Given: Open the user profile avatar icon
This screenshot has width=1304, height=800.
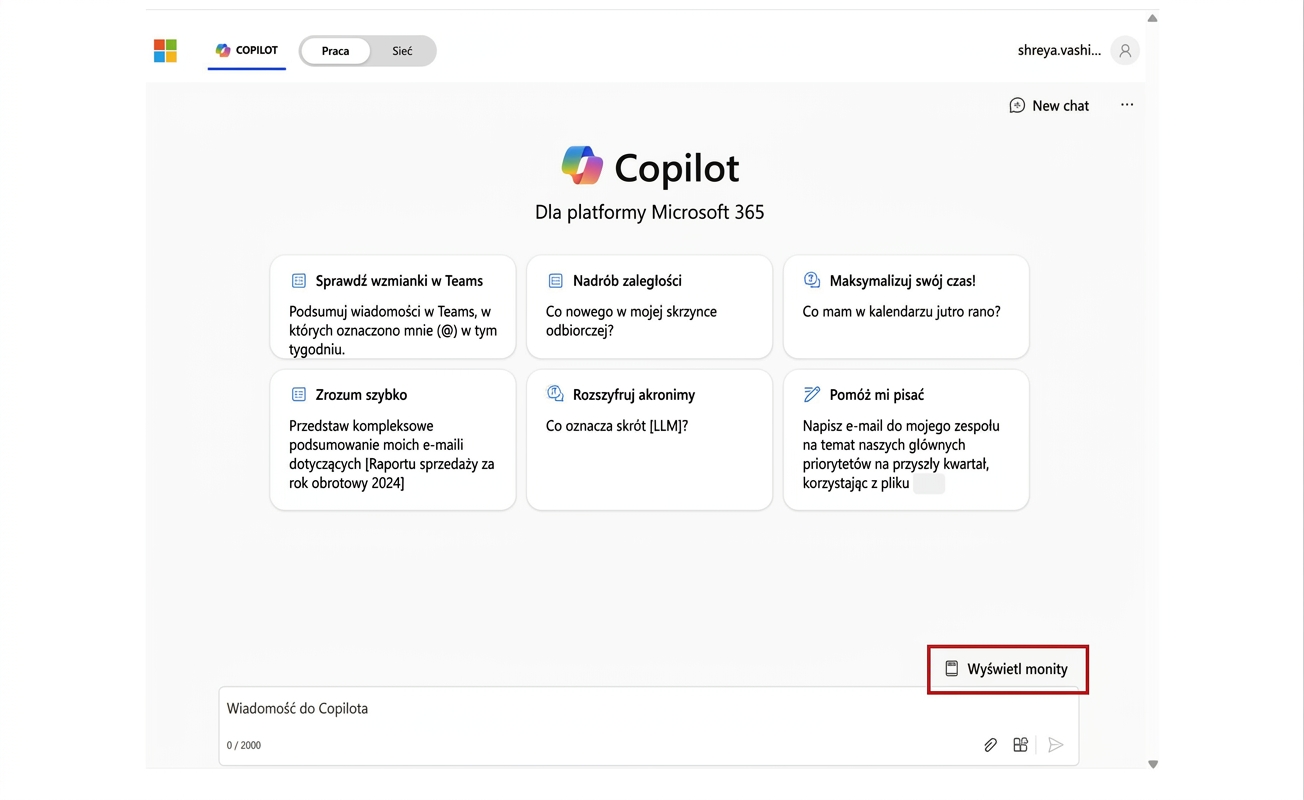Looking at the screenshot, I should (x=1125, y=51).
